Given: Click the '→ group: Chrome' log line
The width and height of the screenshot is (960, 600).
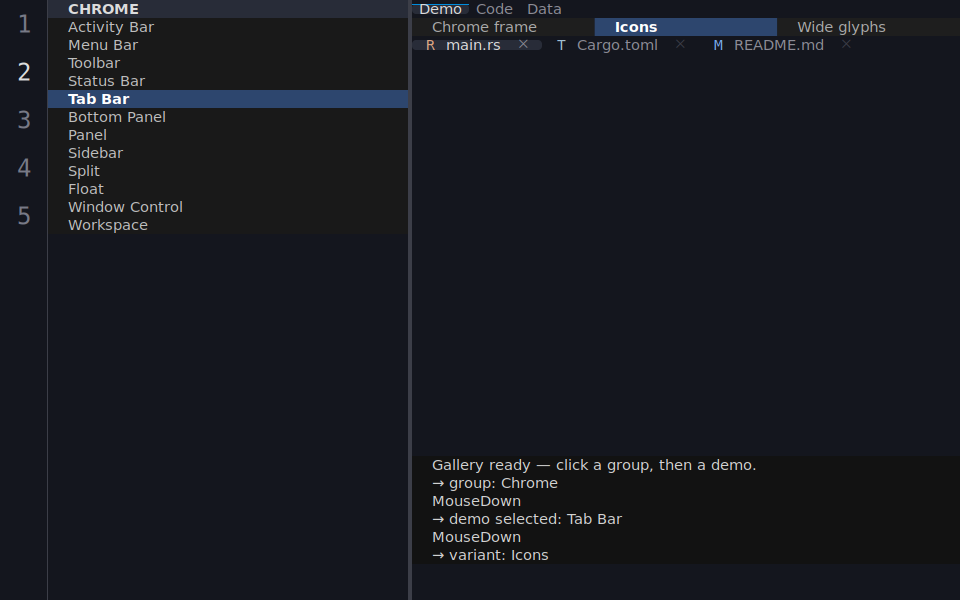Looking at the screenshot, I should tap(686, 483).
